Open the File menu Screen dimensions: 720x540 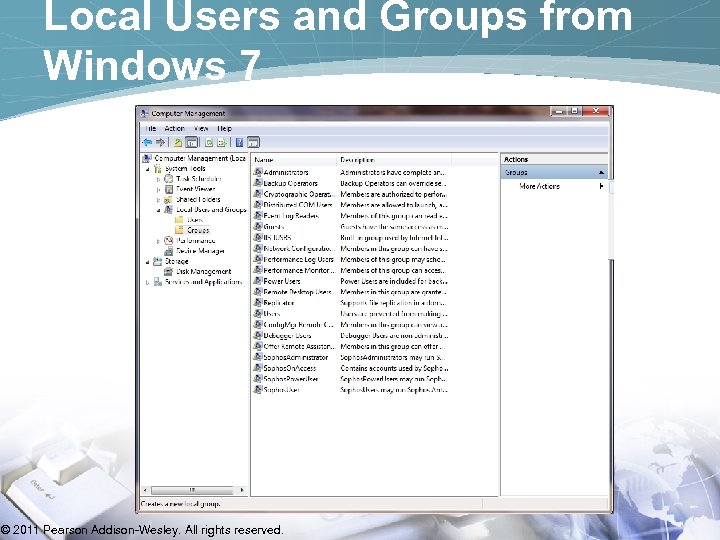point(151,129)
